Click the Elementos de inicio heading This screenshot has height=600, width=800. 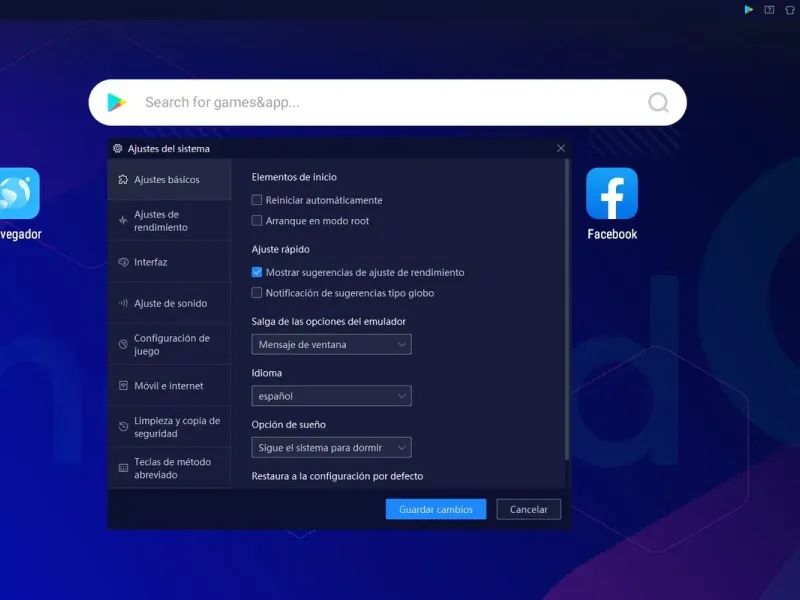294,177
